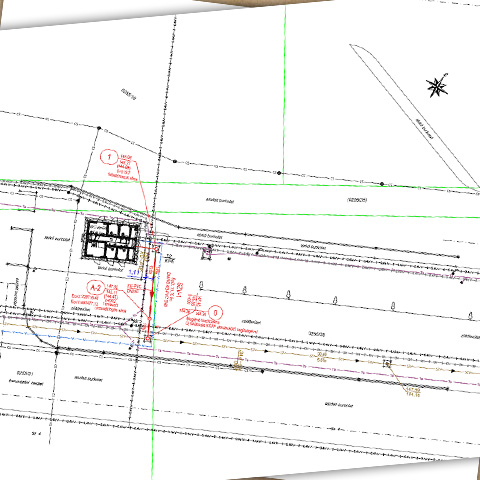Click the red square node at pipe's lower end
This screenshot has height=480, width=480.
click(x=148, y=338)
